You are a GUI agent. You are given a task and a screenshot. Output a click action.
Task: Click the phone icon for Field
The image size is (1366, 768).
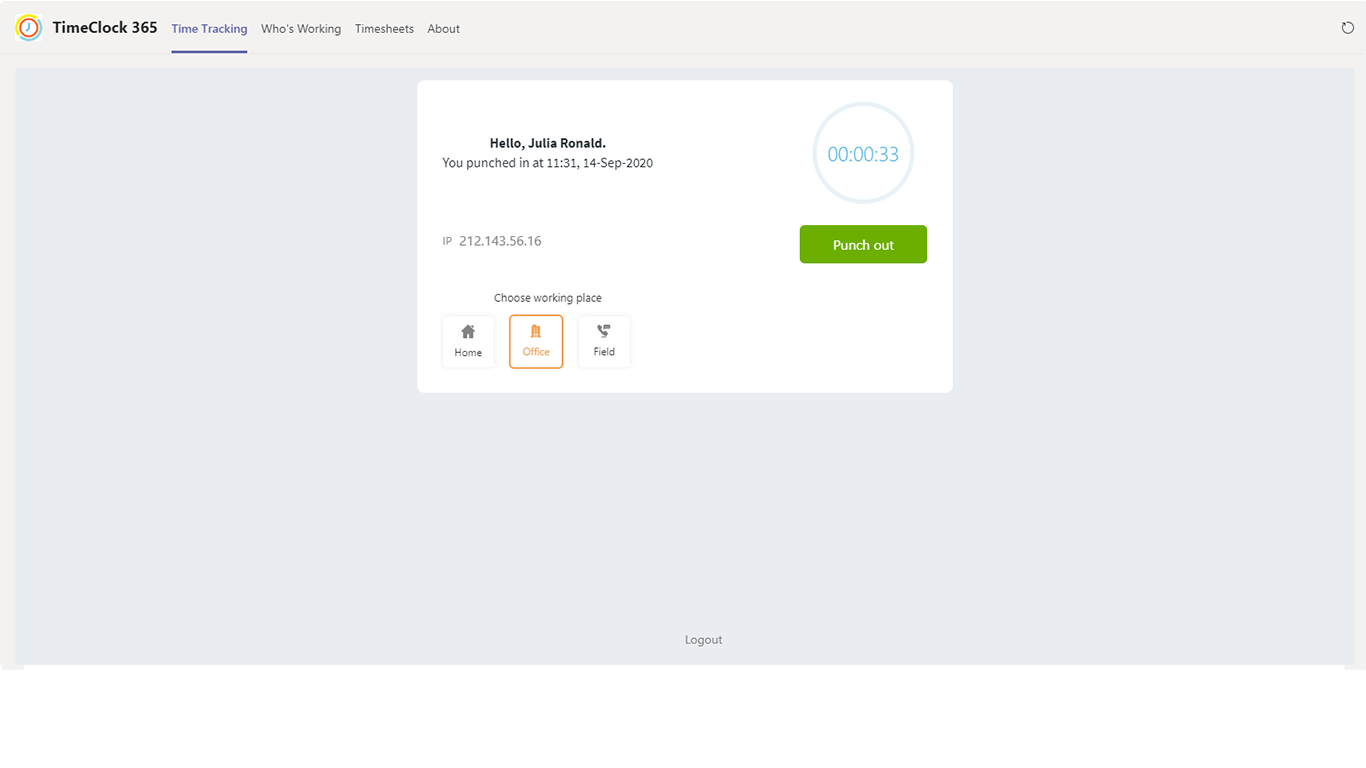coord(604,331)
